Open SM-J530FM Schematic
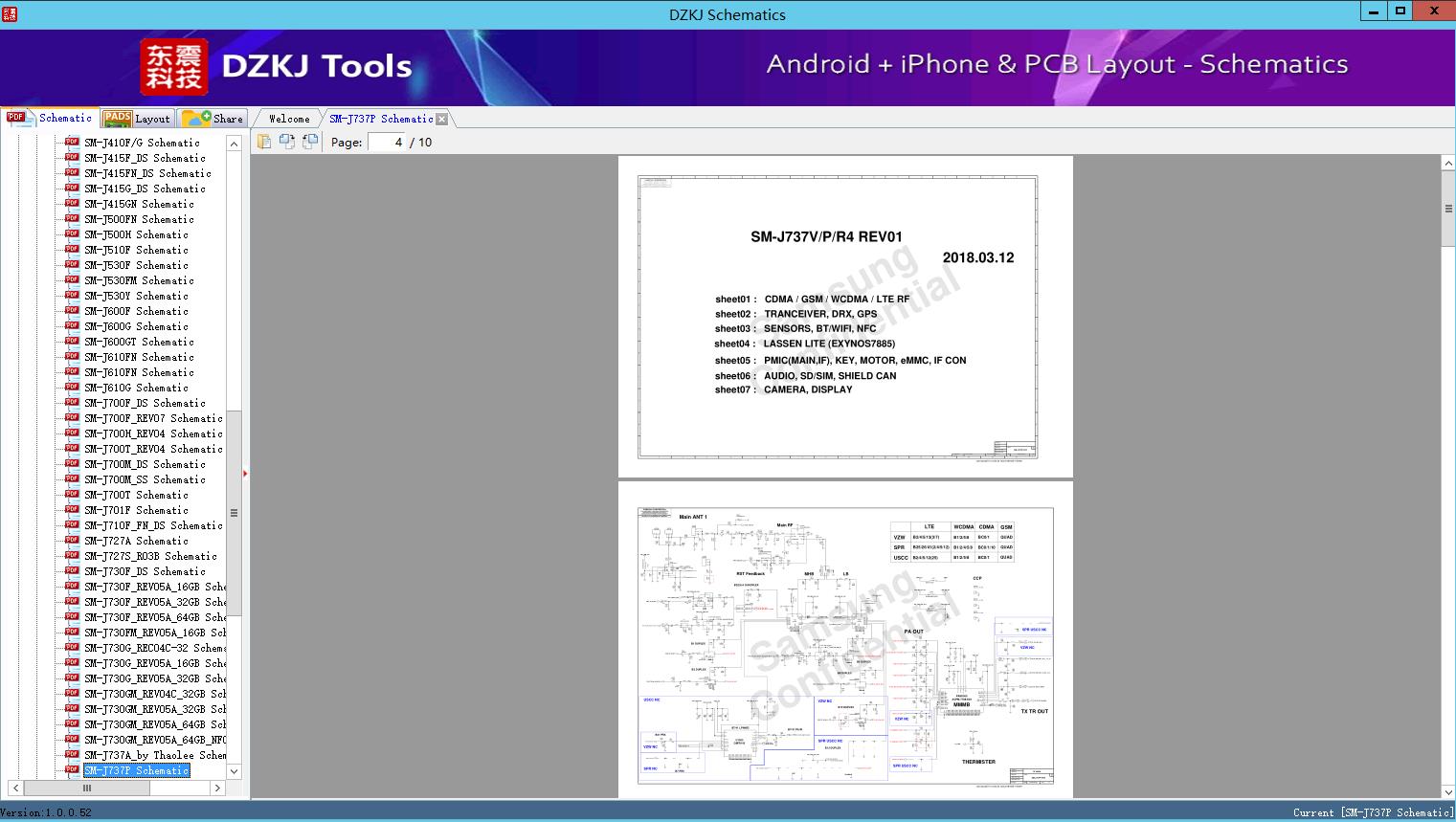The image size is (1456, 822). 139,280
